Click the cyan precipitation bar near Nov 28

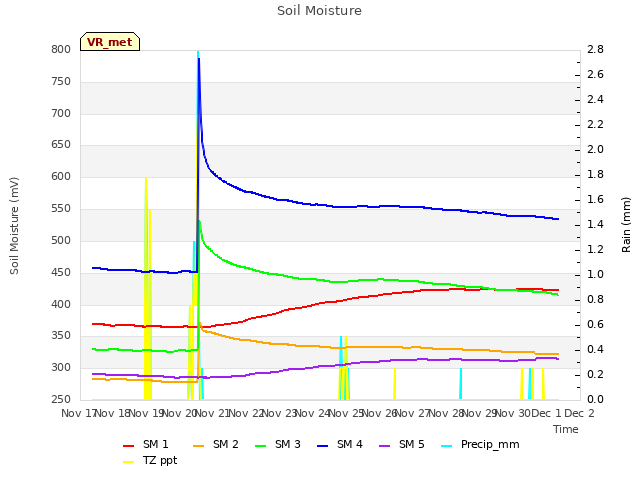[461, 384]
